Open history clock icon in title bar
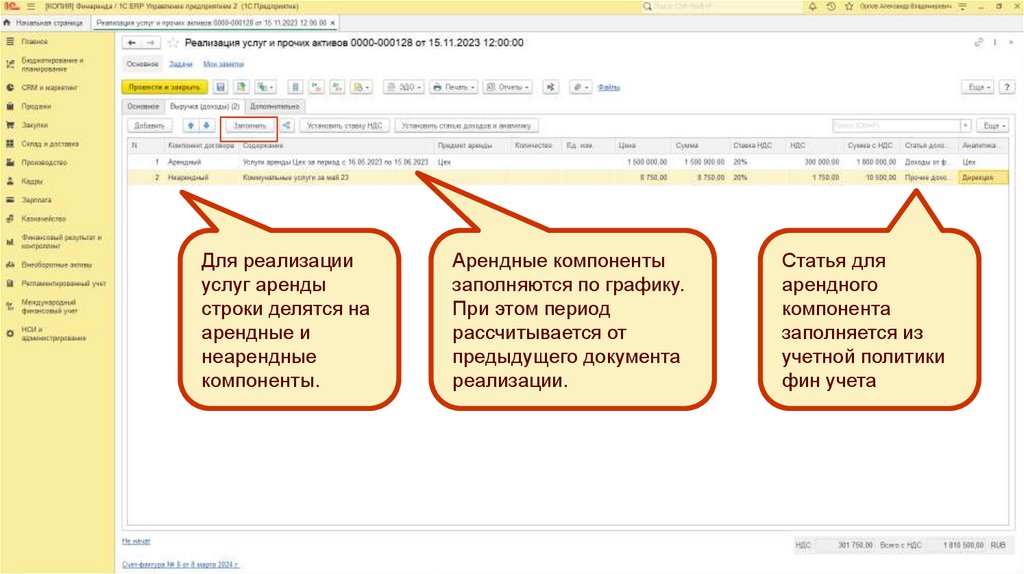 [x=833, y=6]
